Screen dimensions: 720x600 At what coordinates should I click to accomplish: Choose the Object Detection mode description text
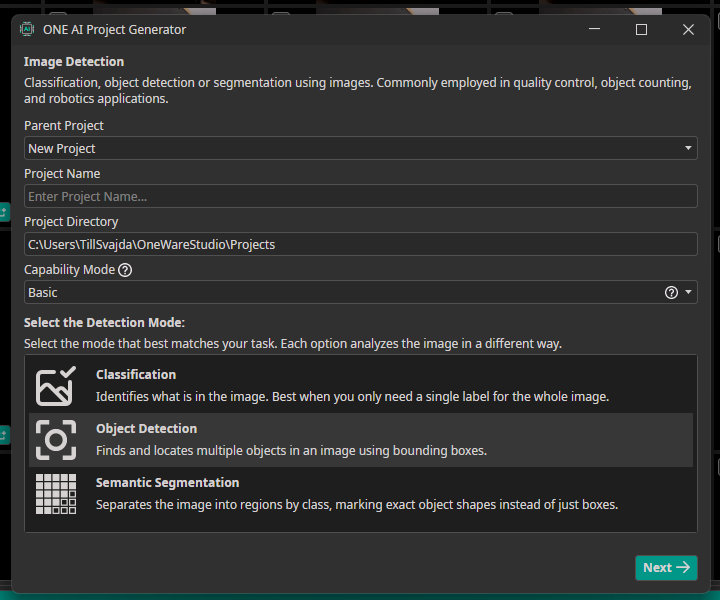291,451
